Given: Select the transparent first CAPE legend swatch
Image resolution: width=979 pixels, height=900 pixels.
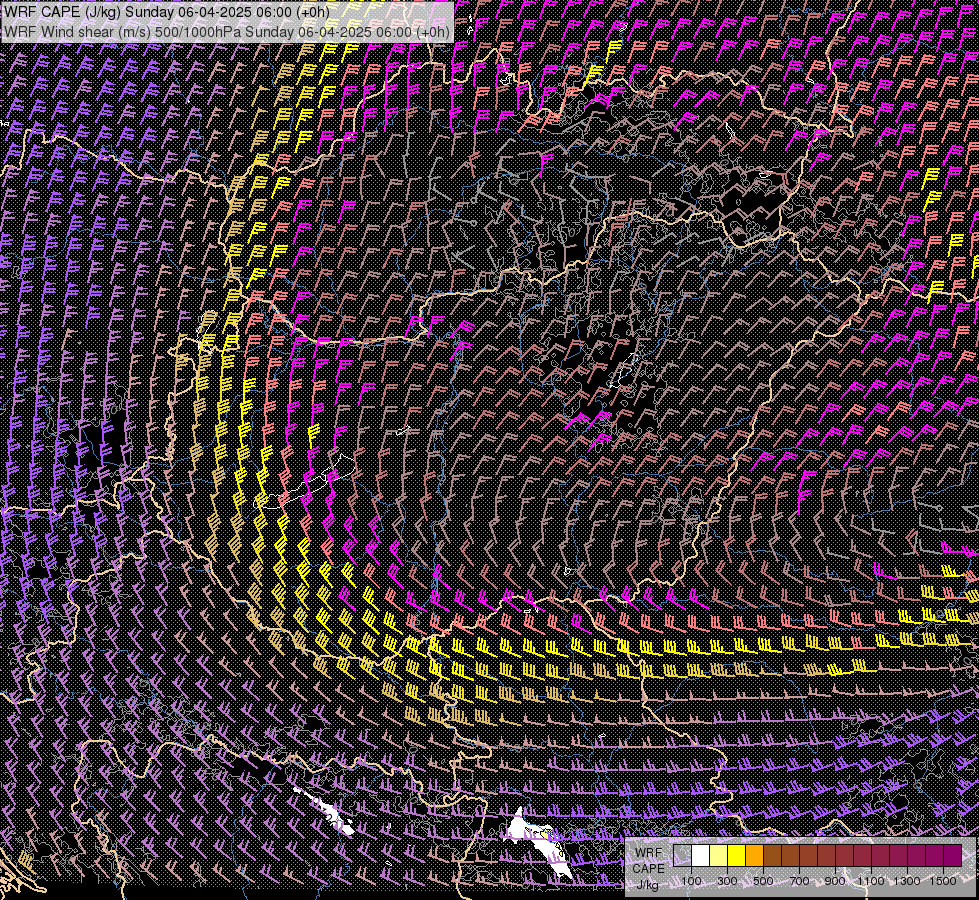Looking at the screenshot, I should [x=682, y=856].
